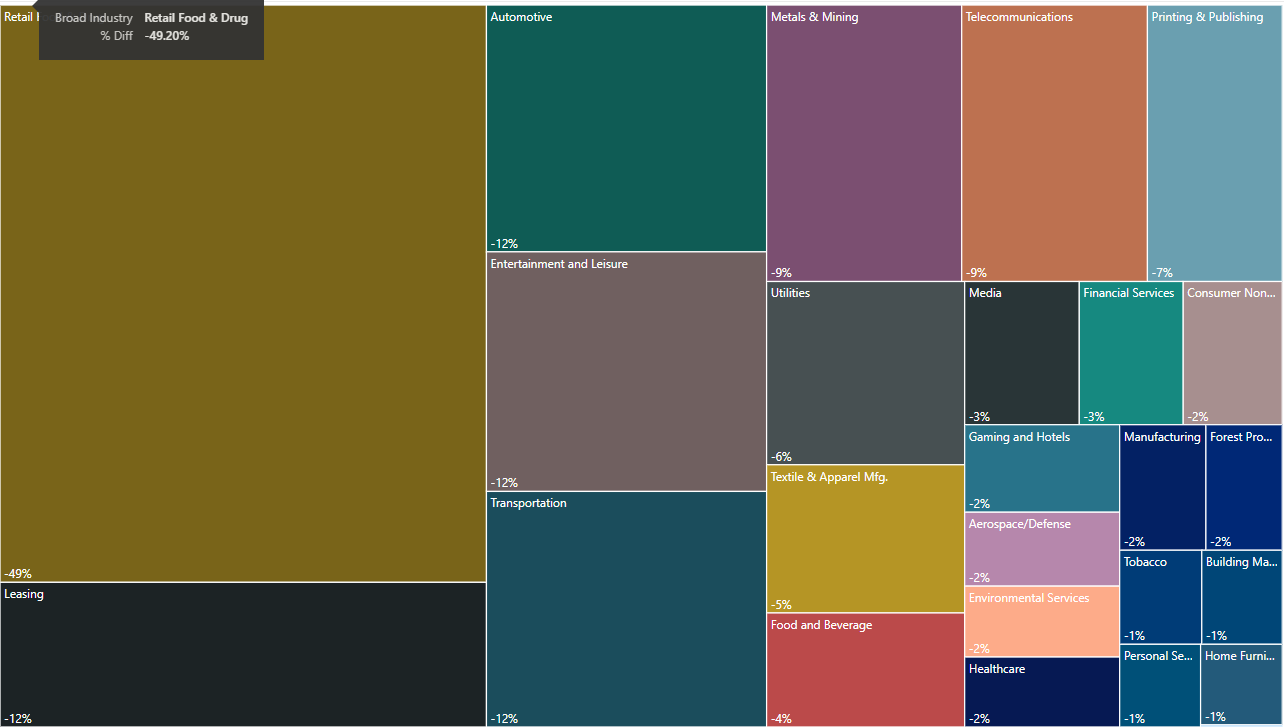Select the Aerospace/Defense tile
The width and height of the screenshot is (1284, 728).
(x=1042, y=549)
